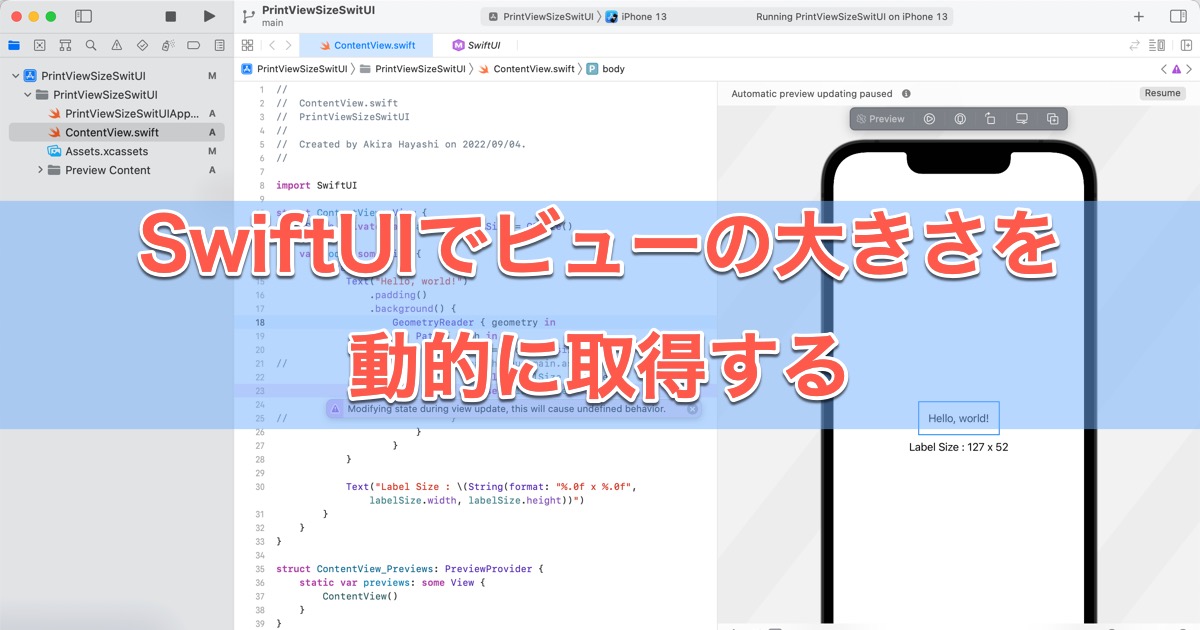Screen dimensions: 1200x630
Task: Choose the iPhone 13 run destination
Action: coord(636,16)
